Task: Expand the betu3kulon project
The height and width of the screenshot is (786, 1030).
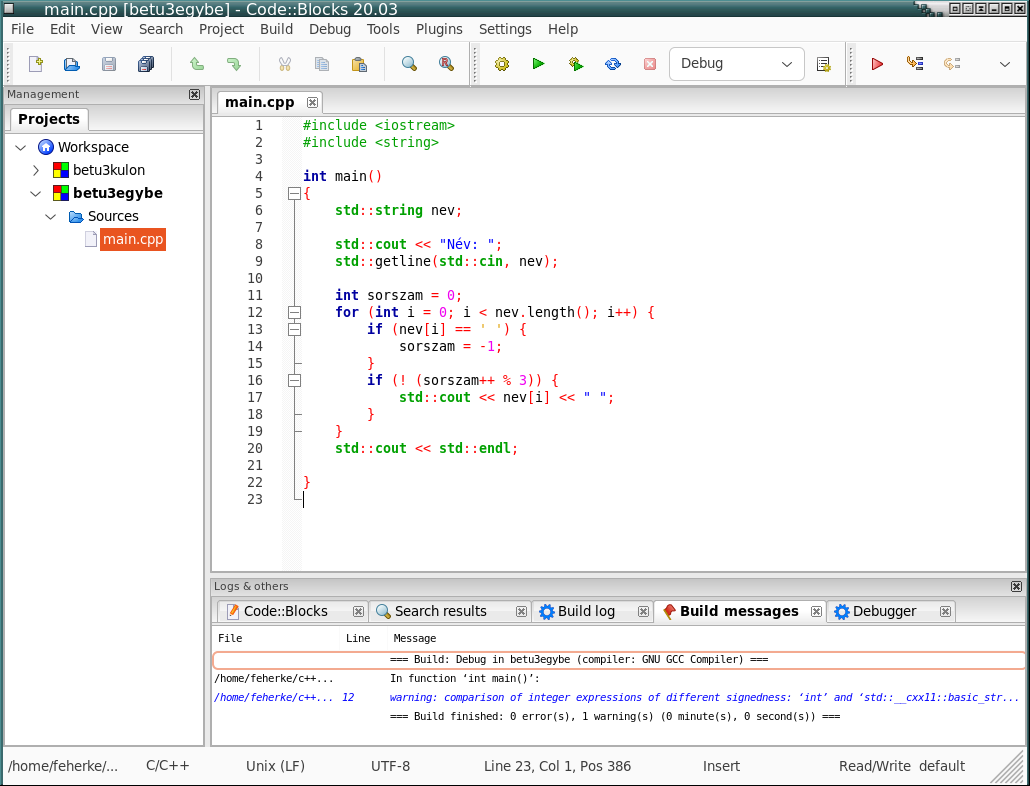Action: 36,170
